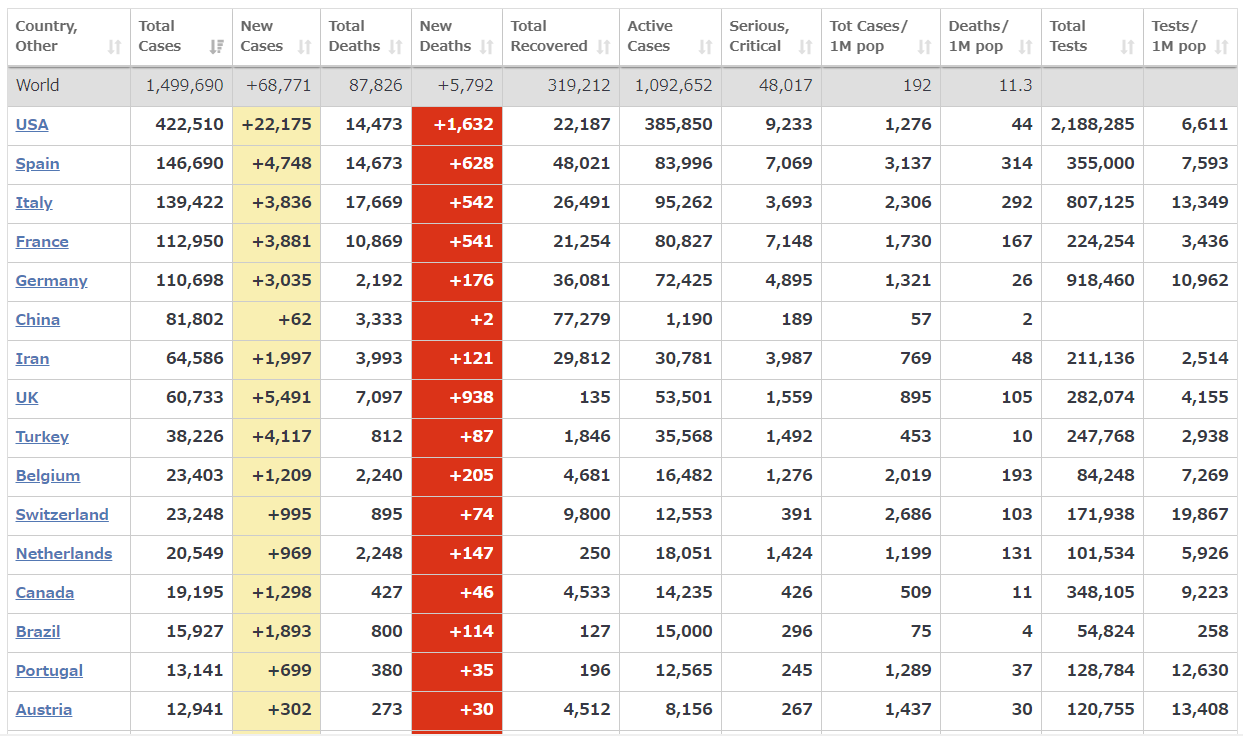
Task: Click the UK link
Action: tap(27, 398)
